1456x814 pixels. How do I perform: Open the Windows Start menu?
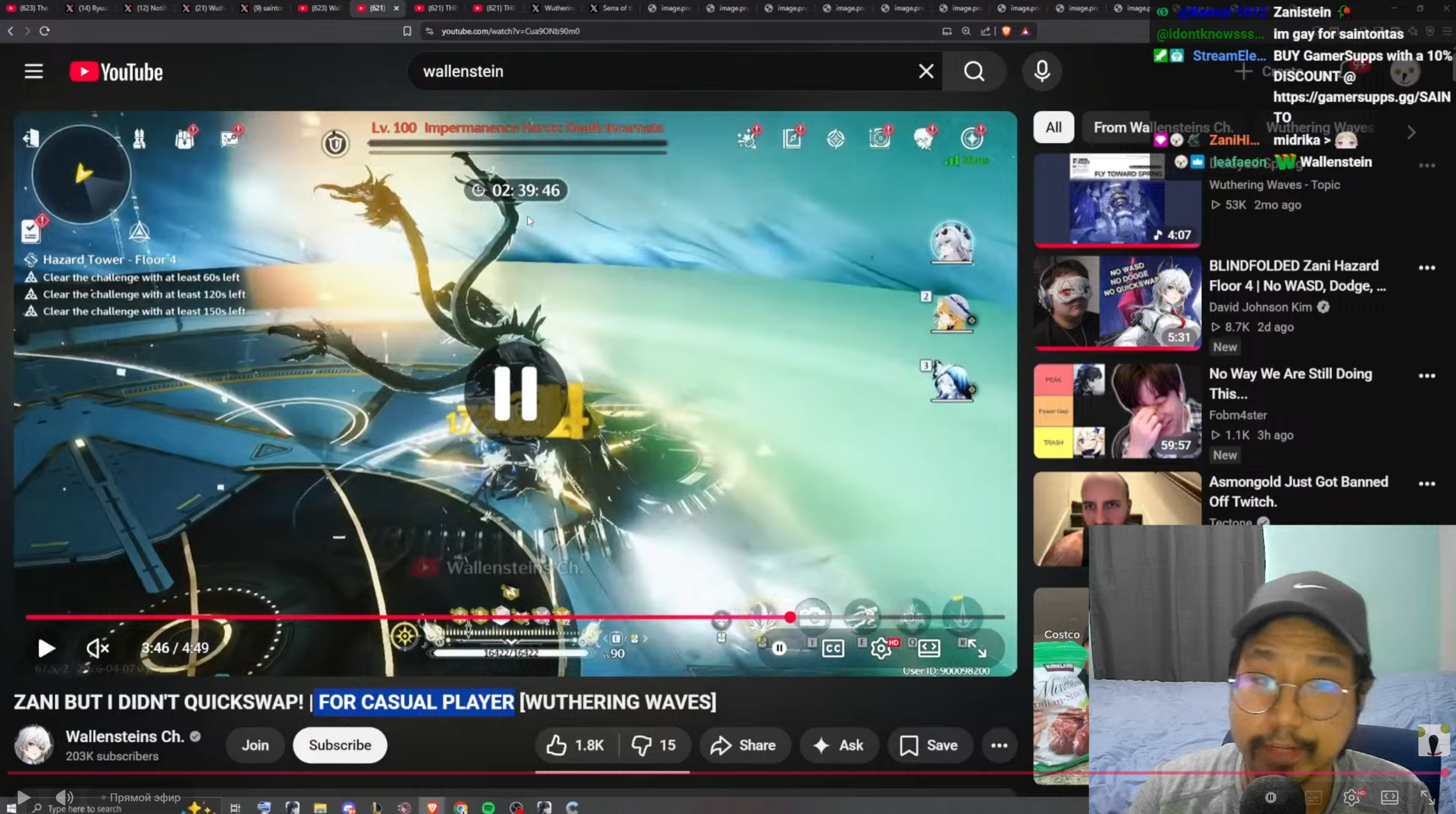[x=11, y=808]
